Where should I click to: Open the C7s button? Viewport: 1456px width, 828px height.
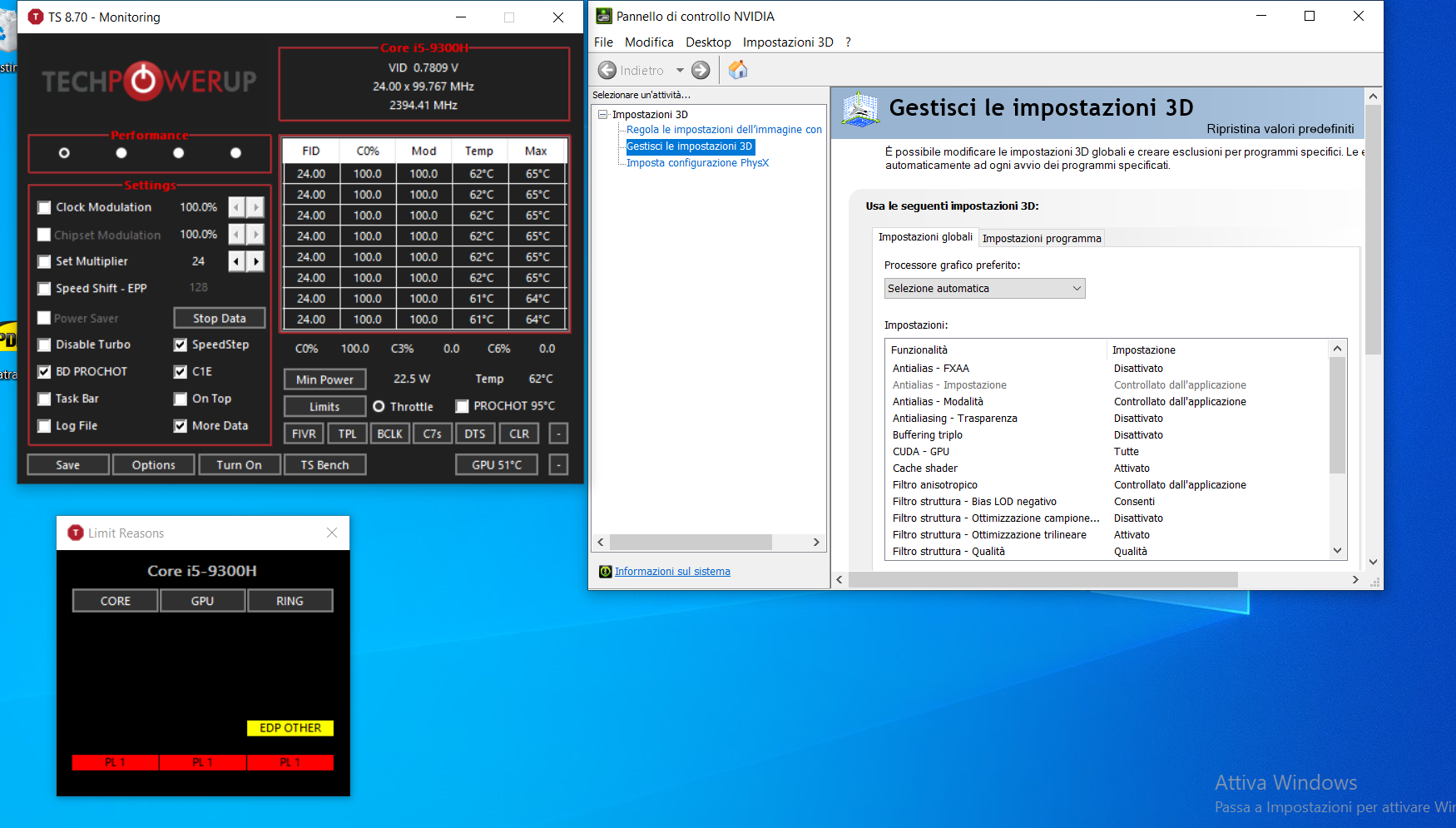click(433, 434)
